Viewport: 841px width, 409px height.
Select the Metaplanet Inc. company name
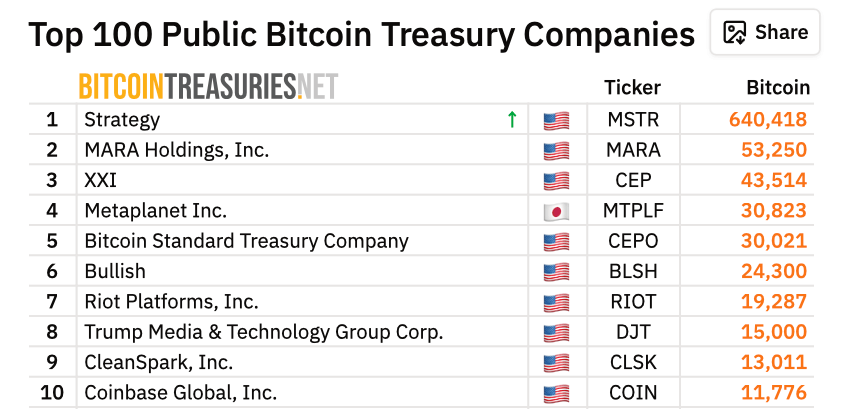pyautogui.click(x=156, y=211)
